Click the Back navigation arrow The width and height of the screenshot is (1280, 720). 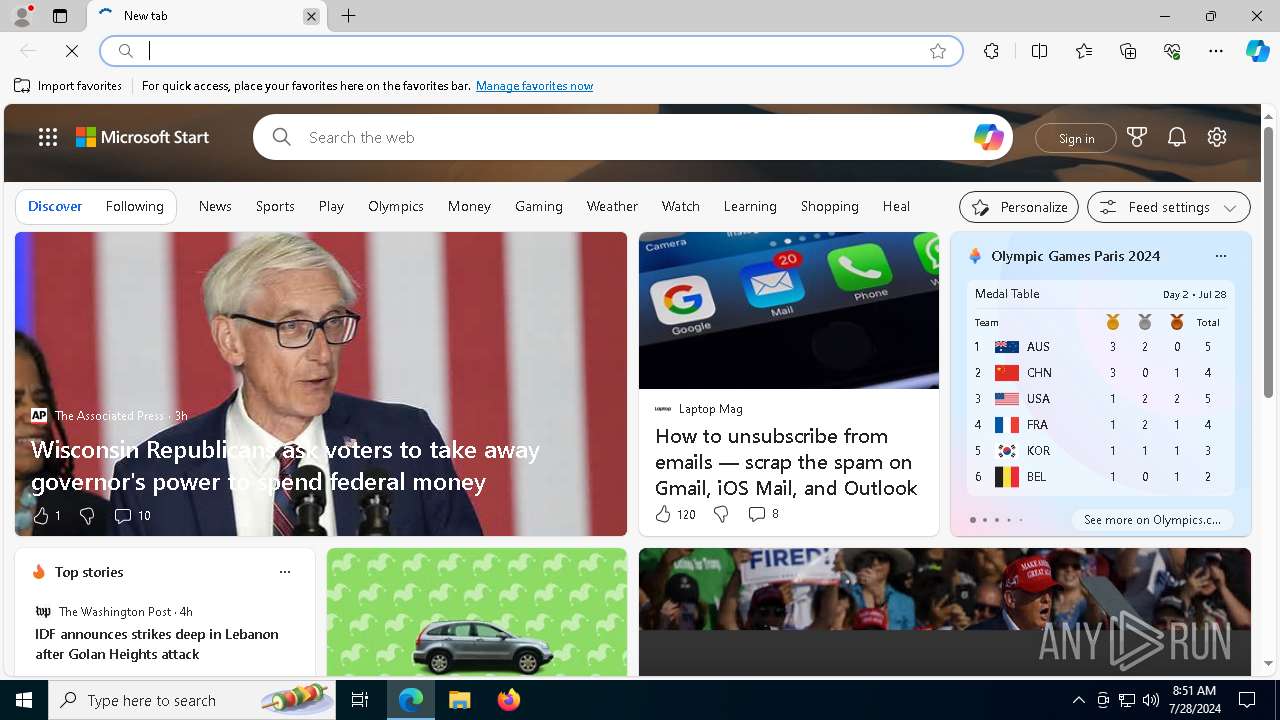click(x=28, y=51)
